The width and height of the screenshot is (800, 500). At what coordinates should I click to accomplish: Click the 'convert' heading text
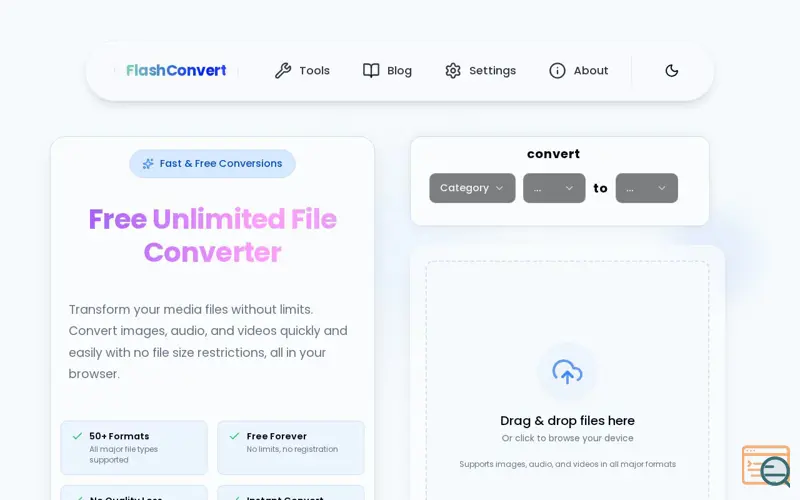[554, 154]
